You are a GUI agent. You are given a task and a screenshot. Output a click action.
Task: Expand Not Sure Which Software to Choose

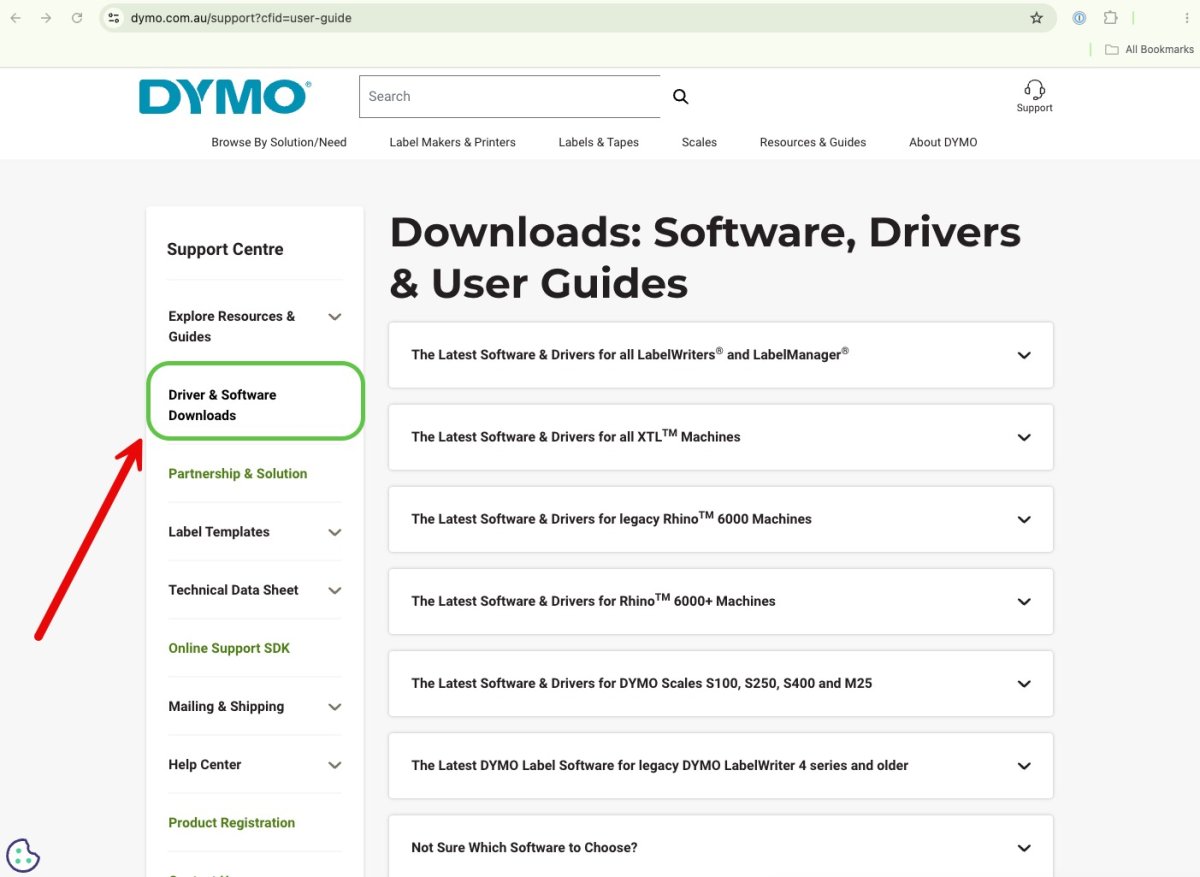pyautogui.click(x=721, y=846)
